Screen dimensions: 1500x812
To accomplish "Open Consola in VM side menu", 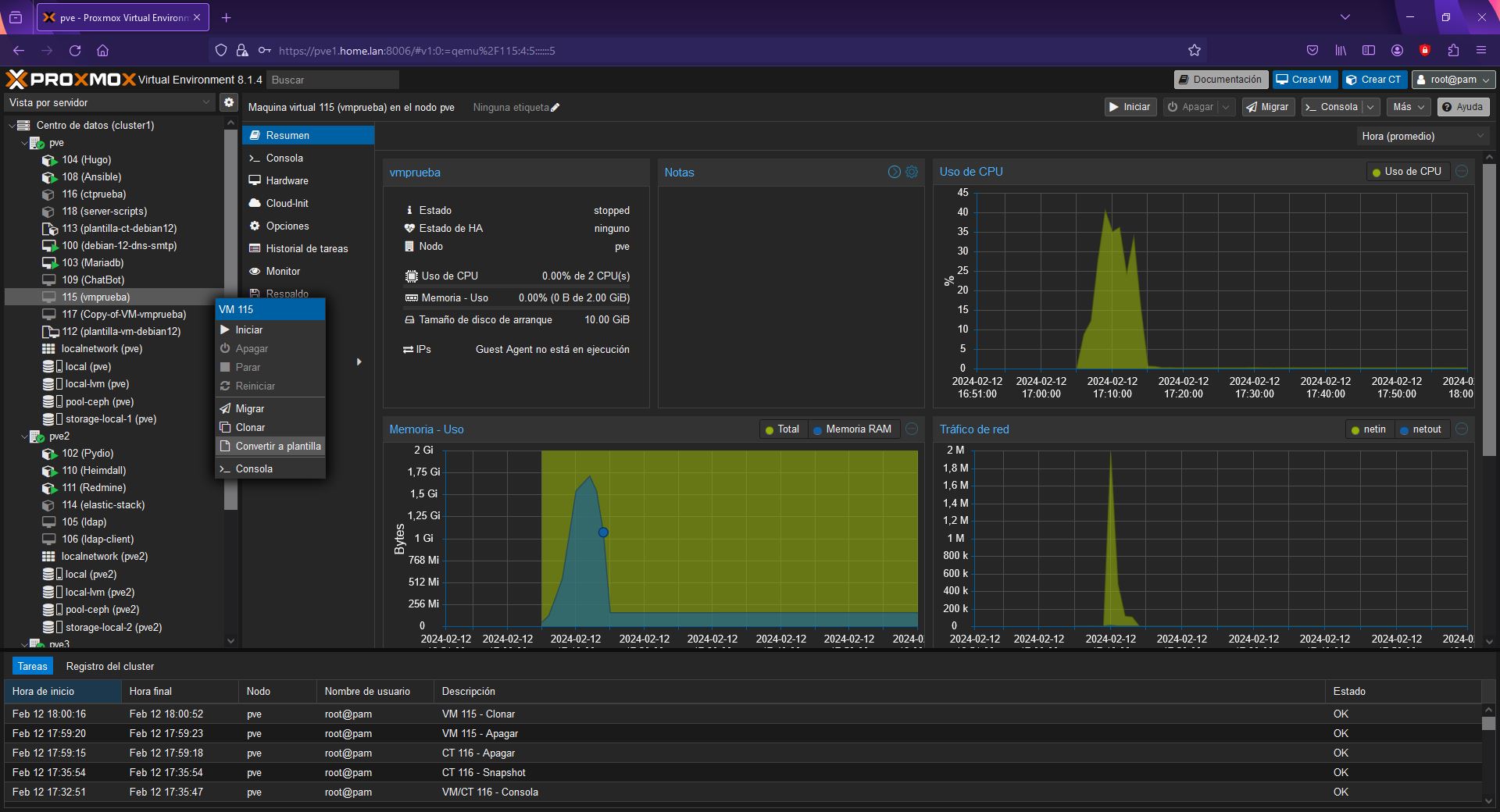I will [x=308, y=158].
